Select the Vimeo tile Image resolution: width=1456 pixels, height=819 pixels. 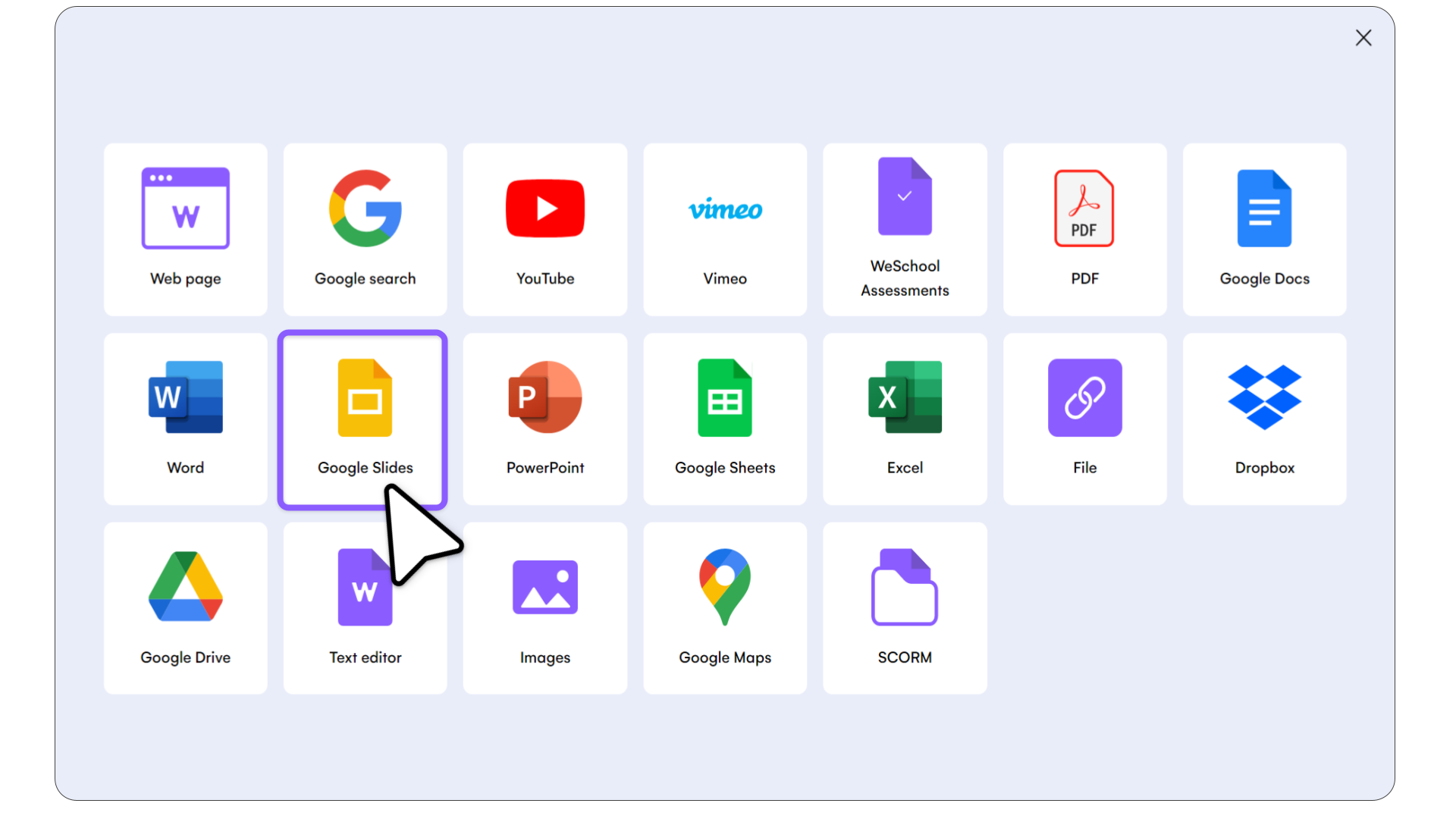725,230
